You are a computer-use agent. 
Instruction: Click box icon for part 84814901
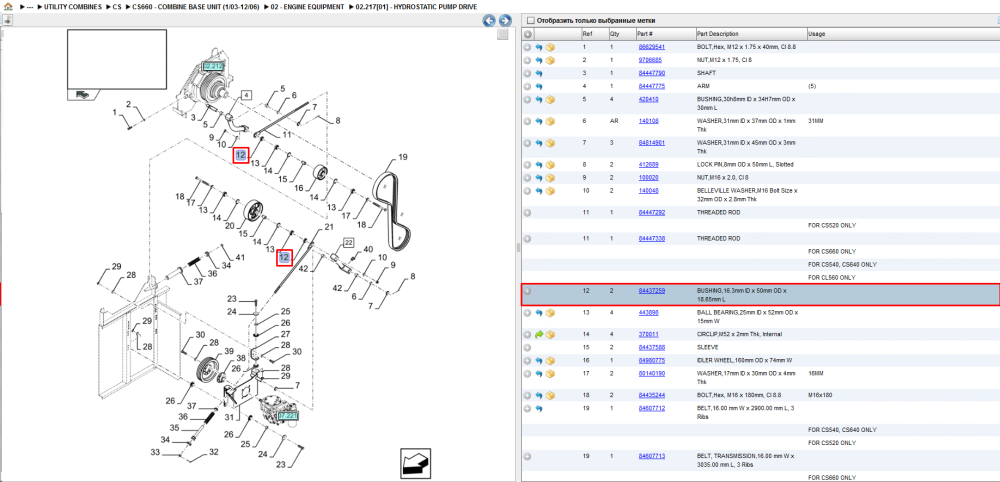coord(550,143)
